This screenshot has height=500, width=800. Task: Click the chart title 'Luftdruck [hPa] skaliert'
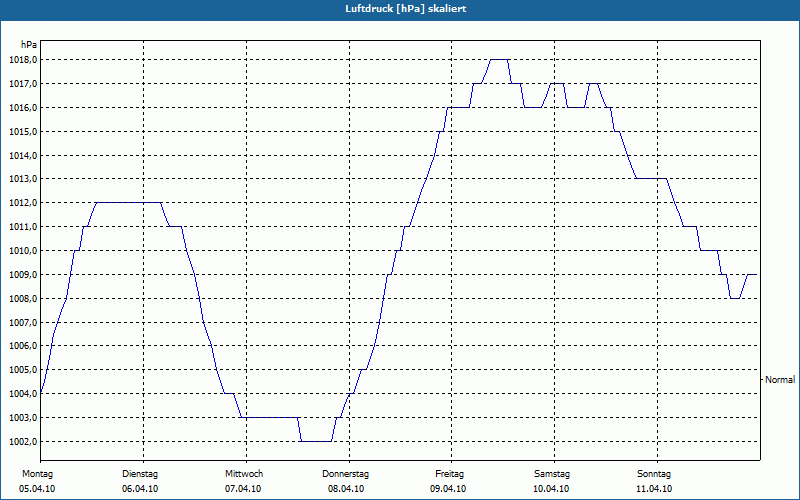(405, 9)
